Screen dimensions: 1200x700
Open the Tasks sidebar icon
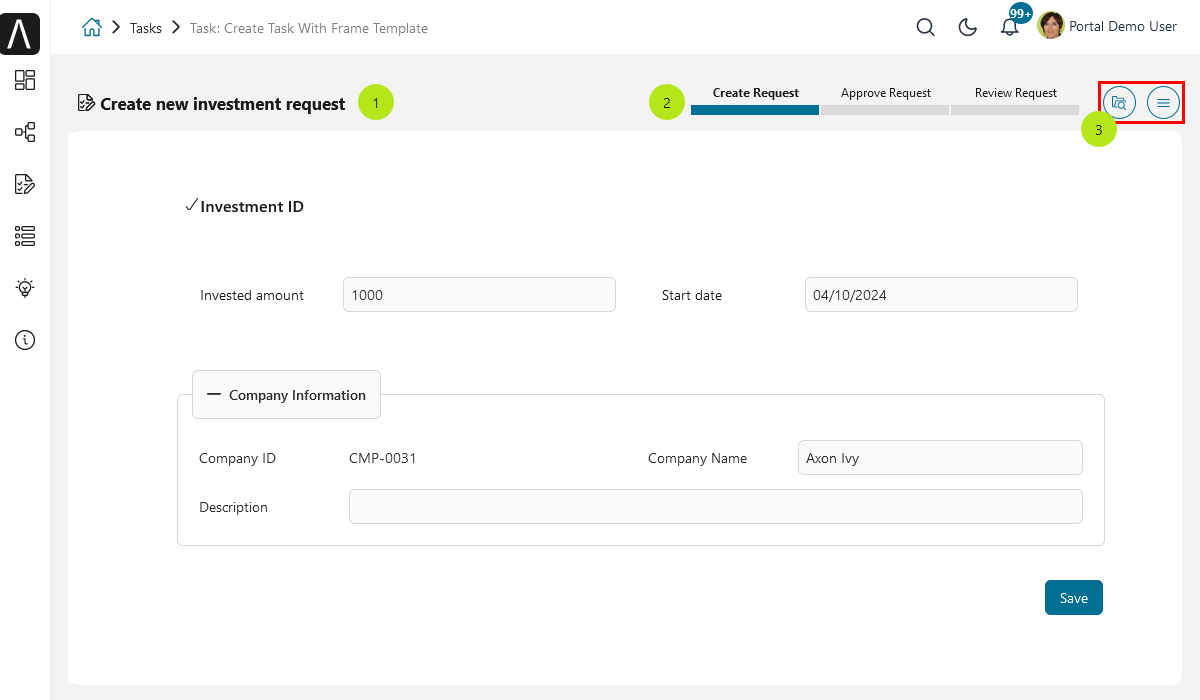click(x=25, y=184)
